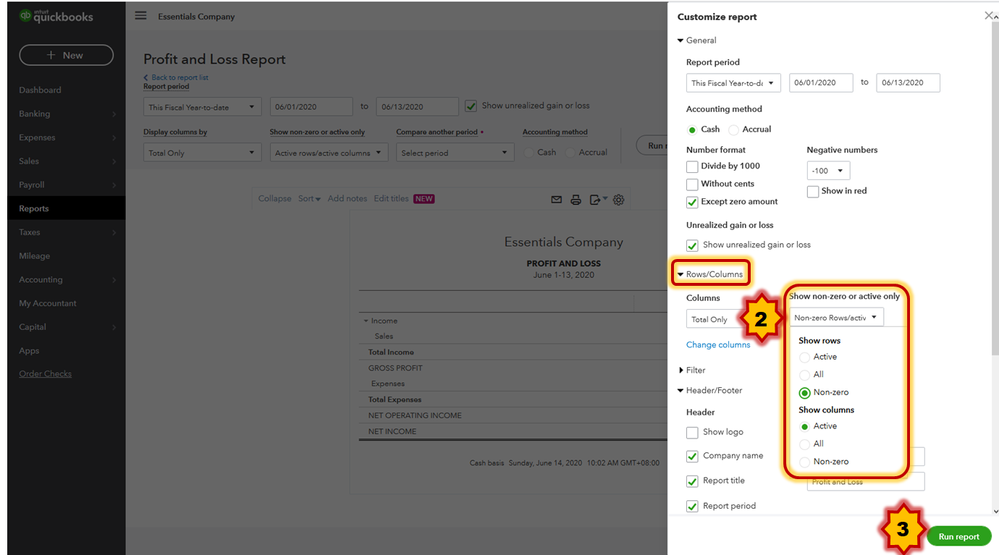Check the Show in red option
Viewport: 999px width, 555px height.
tap(813, 191)
